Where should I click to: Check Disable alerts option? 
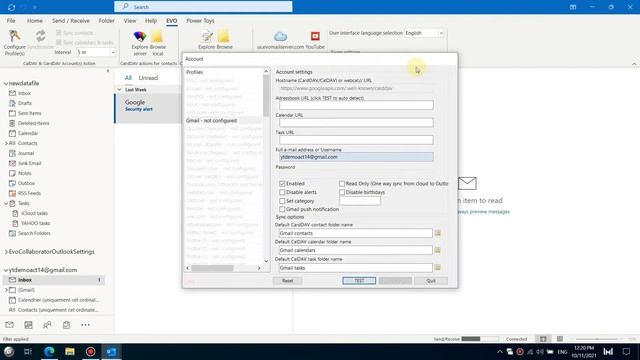point(282,192)
